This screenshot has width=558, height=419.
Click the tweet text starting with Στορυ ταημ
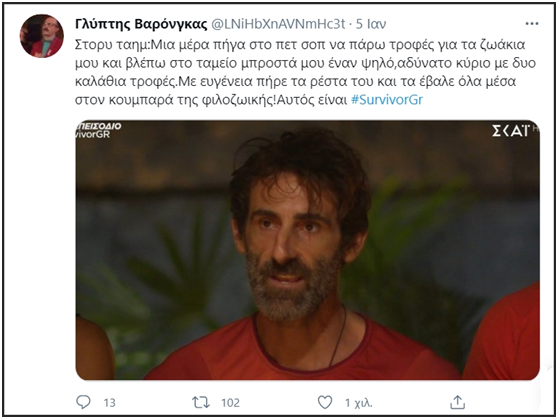[x=305, y=72]
